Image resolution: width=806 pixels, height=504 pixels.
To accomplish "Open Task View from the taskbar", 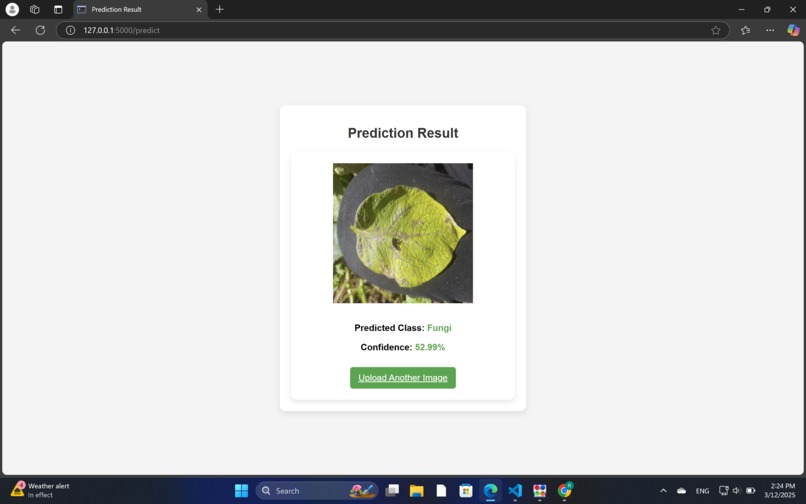I will pos(392,491).
